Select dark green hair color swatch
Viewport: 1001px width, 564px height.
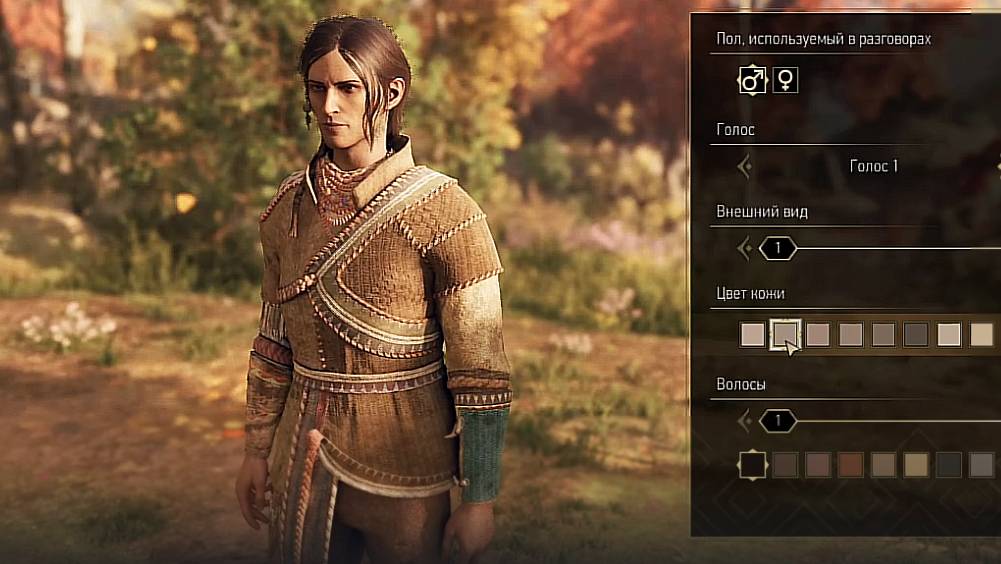949,465
